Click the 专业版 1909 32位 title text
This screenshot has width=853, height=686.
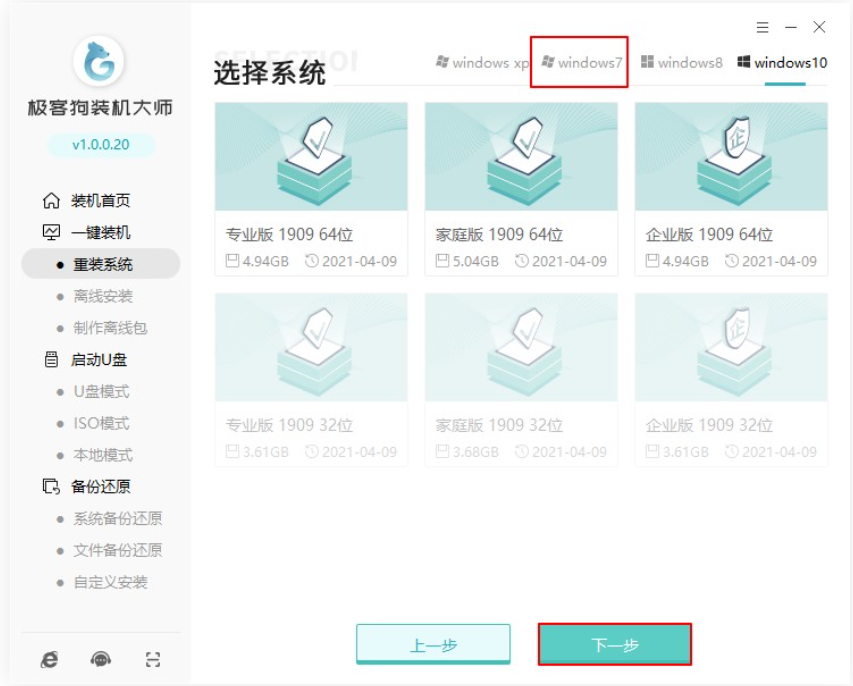289,425
